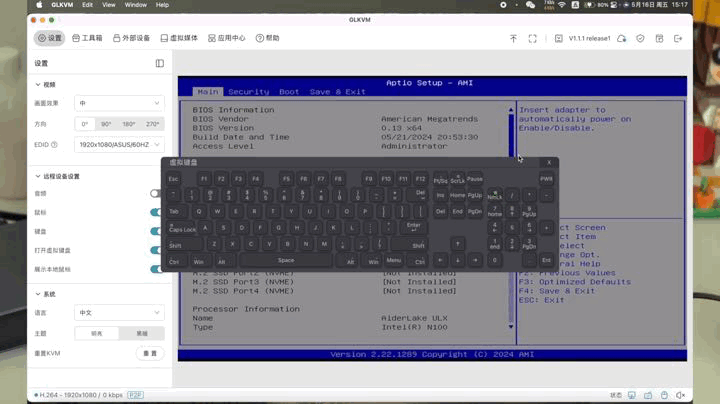Click the logout exit icon
The height and width of the screenshot is (404, 720).
(x=678, y=39)
